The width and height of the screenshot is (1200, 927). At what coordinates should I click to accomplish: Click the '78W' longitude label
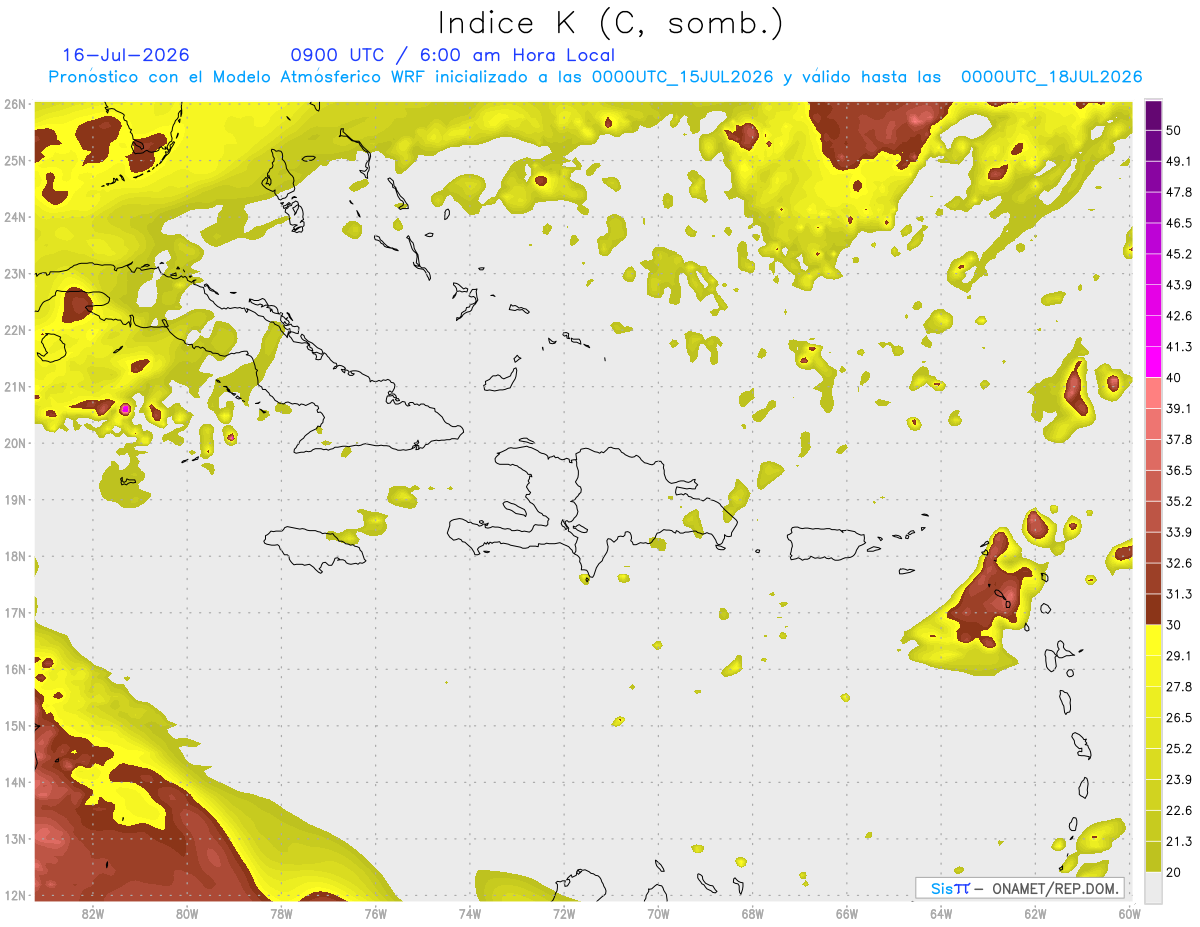click(x=281, y=913)
